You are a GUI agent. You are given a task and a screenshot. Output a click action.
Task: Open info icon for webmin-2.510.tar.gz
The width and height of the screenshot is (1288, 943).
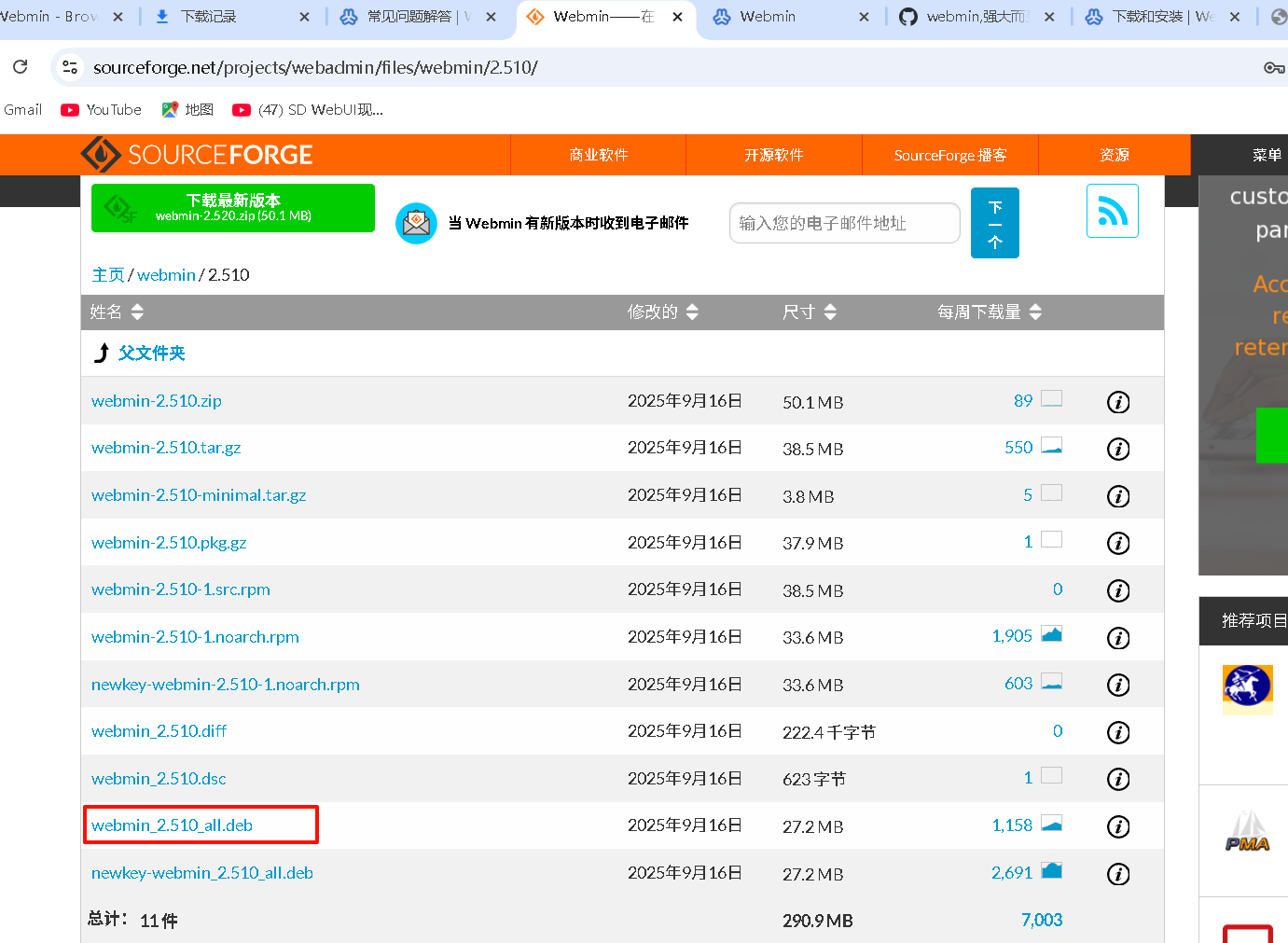click(x=1117, y=449)
